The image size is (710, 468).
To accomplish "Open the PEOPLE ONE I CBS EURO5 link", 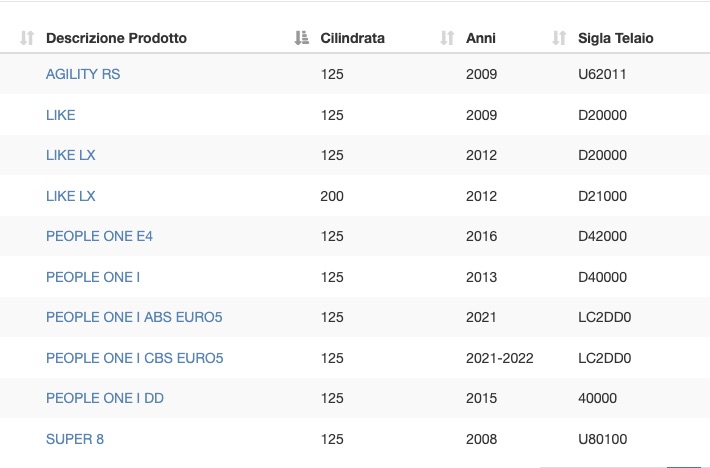I will click(x=134, y=358).
